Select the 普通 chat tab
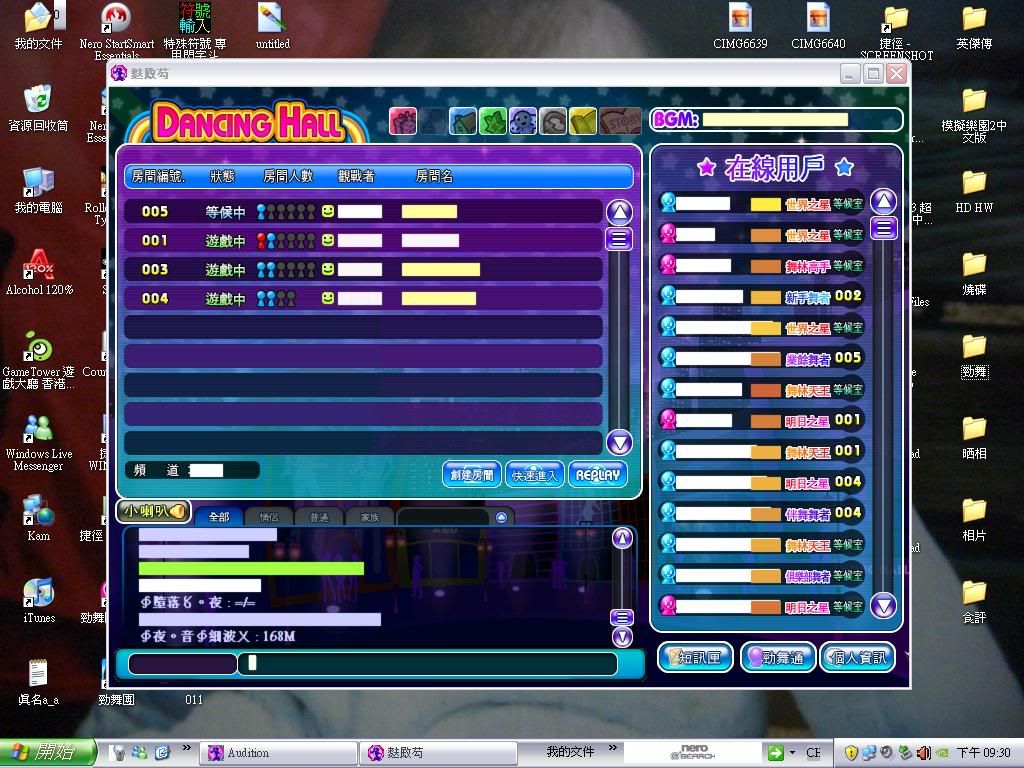Viewport: 1024px width, 768px height. pyautogui.click(x=319, y=517)
